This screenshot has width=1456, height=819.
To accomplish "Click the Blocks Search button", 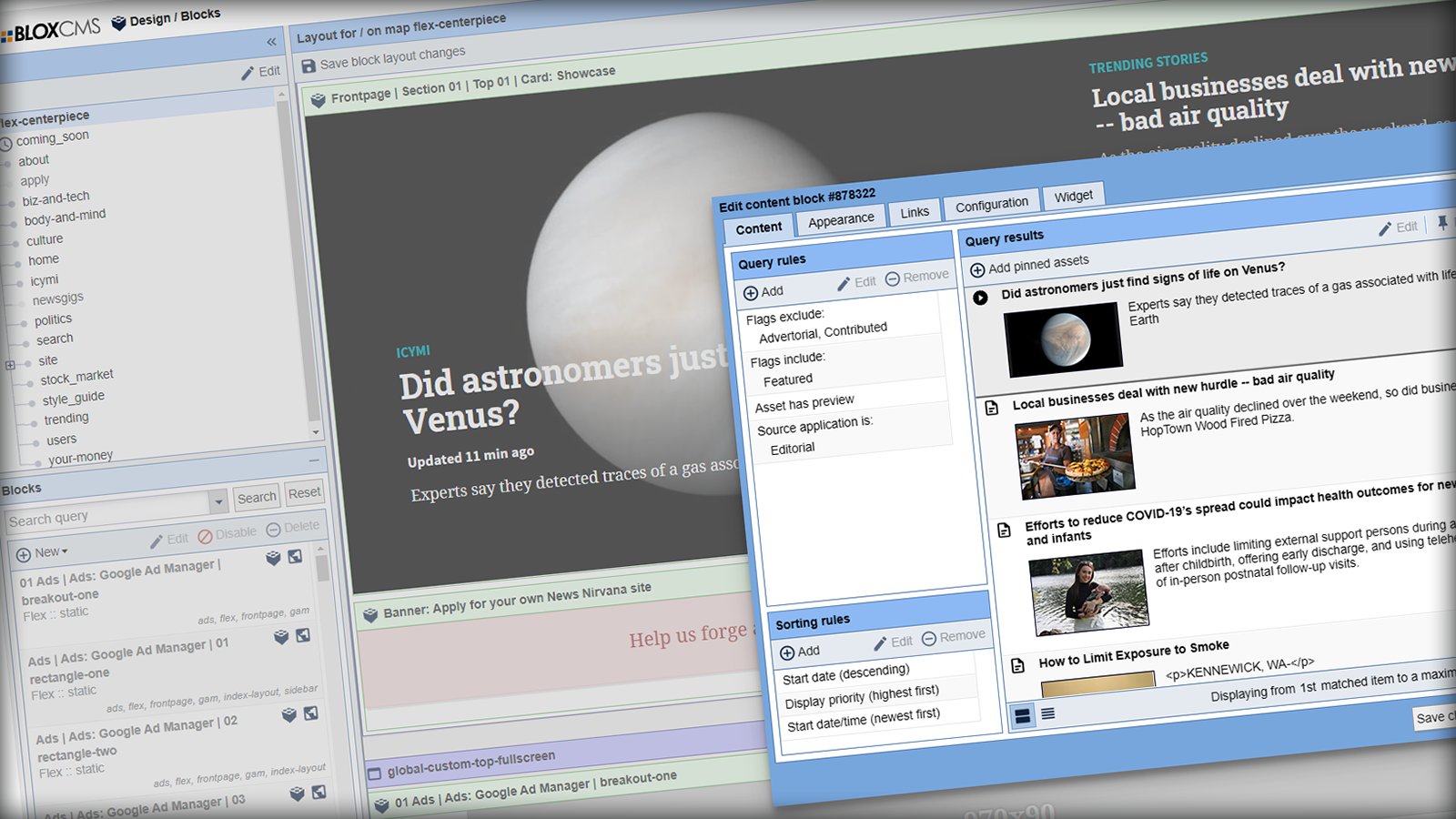I will tap(256, 498).
